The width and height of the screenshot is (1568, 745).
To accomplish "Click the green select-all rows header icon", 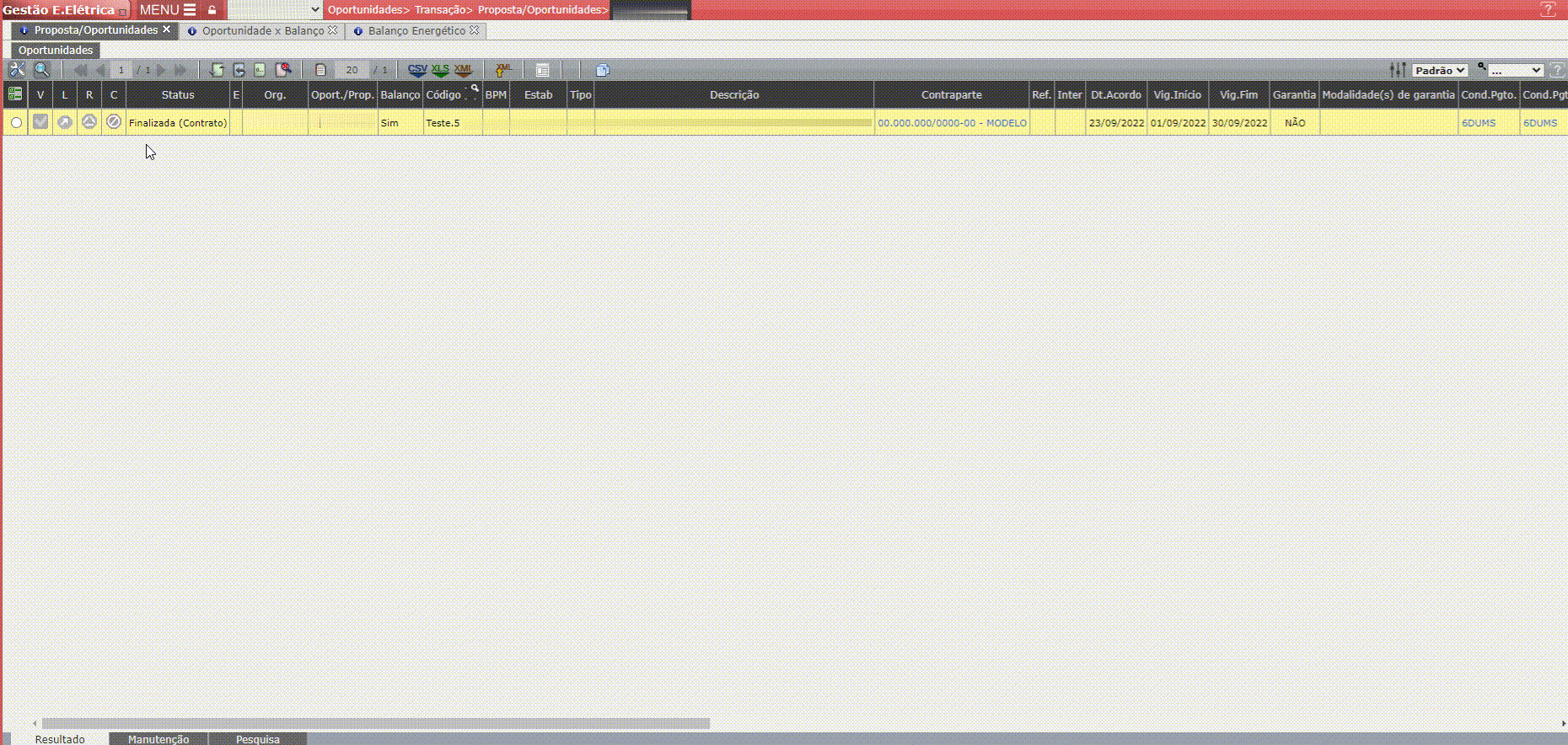I will pos(15,94).
